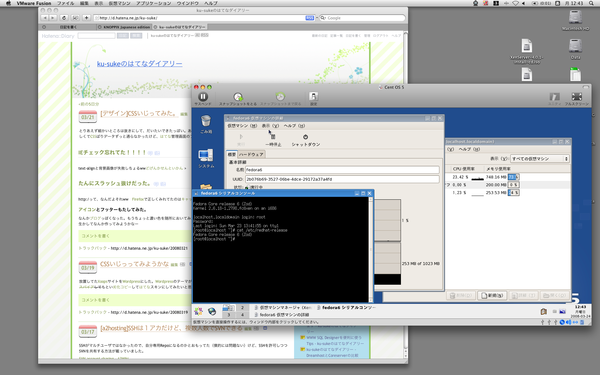This screenshot has width=600, height=375.
Task: Open 仮想マシン menu in Mac menu bar
Action: click(119, 3)
